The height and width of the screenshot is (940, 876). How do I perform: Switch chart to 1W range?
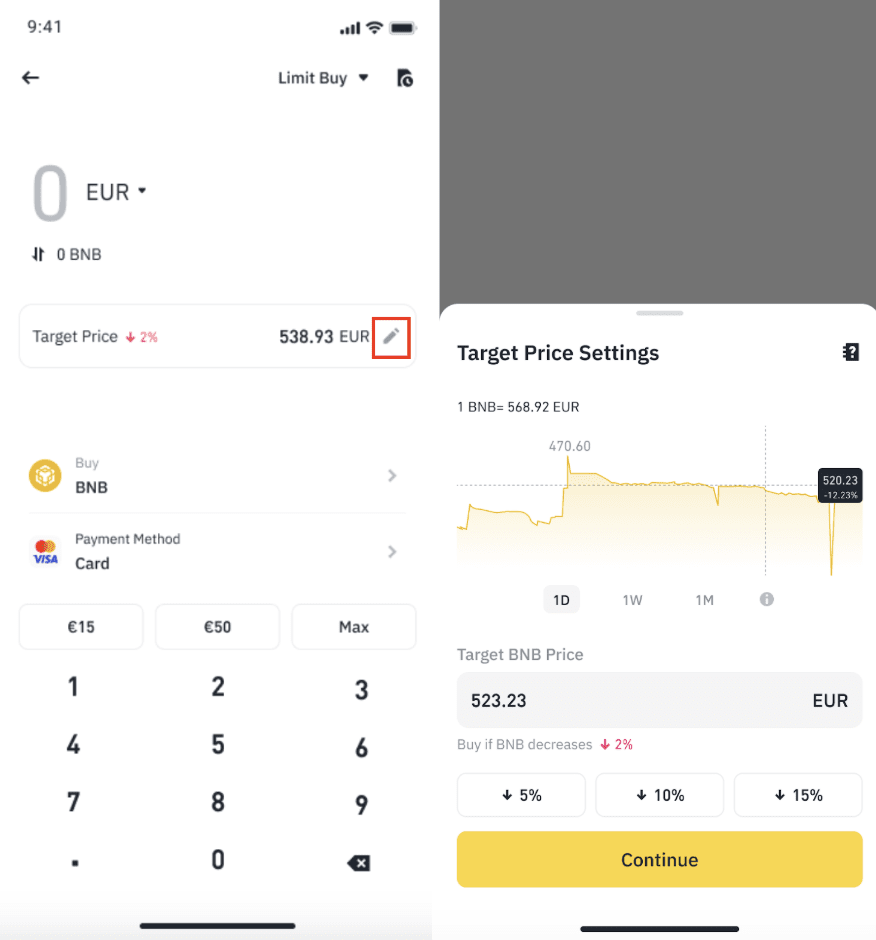[633, 599]
